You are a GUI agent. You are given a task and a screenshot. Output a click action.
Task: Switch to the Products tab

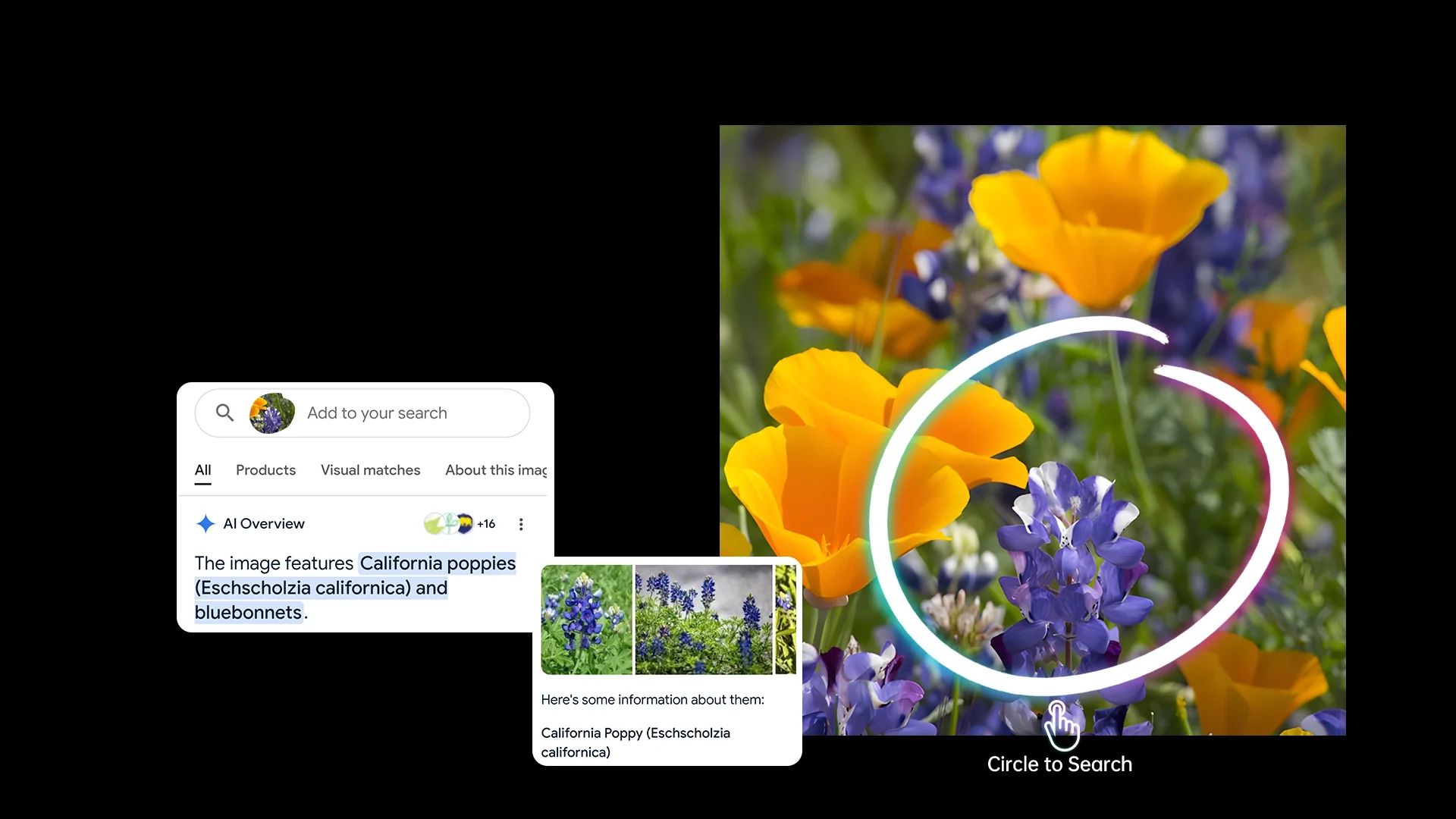265,470
